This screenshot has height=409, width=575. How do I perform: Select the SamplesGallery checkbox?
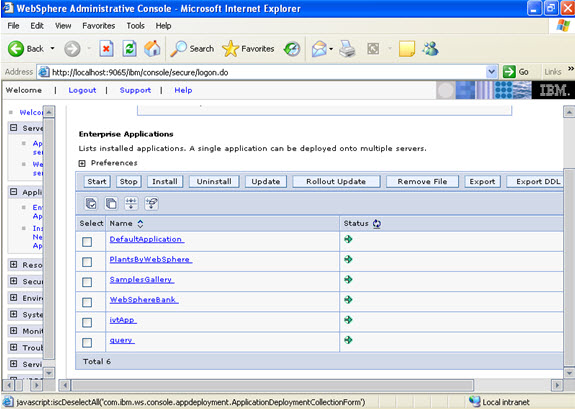tap(87, 282)
